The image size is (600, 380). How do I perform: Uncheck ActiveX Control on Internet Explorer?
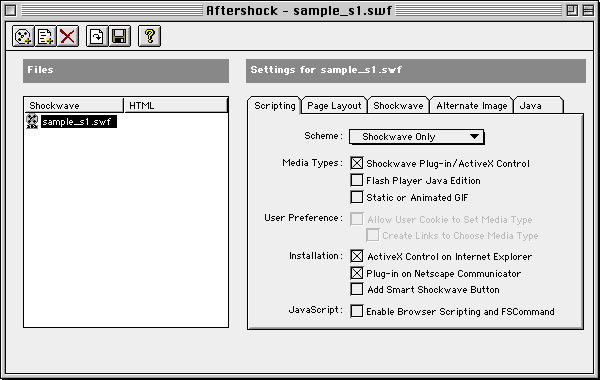tap(357, 256)
